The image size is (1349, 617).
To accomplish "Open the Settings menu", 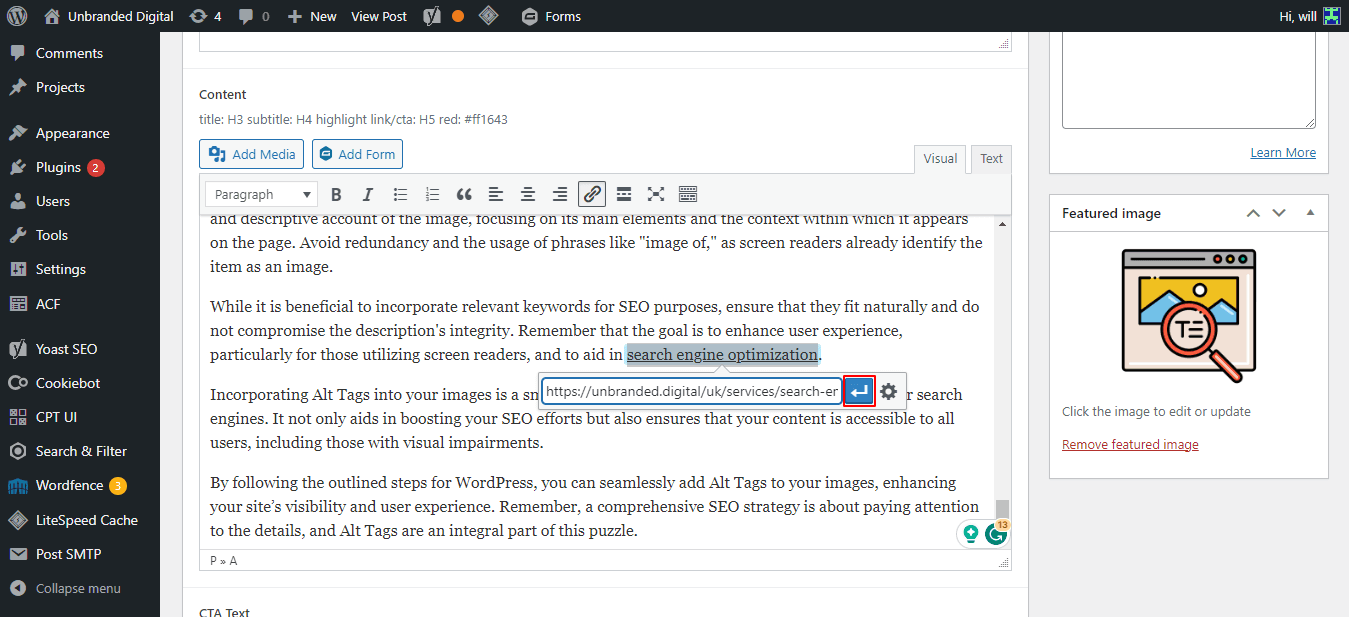I will coord(61,269).
